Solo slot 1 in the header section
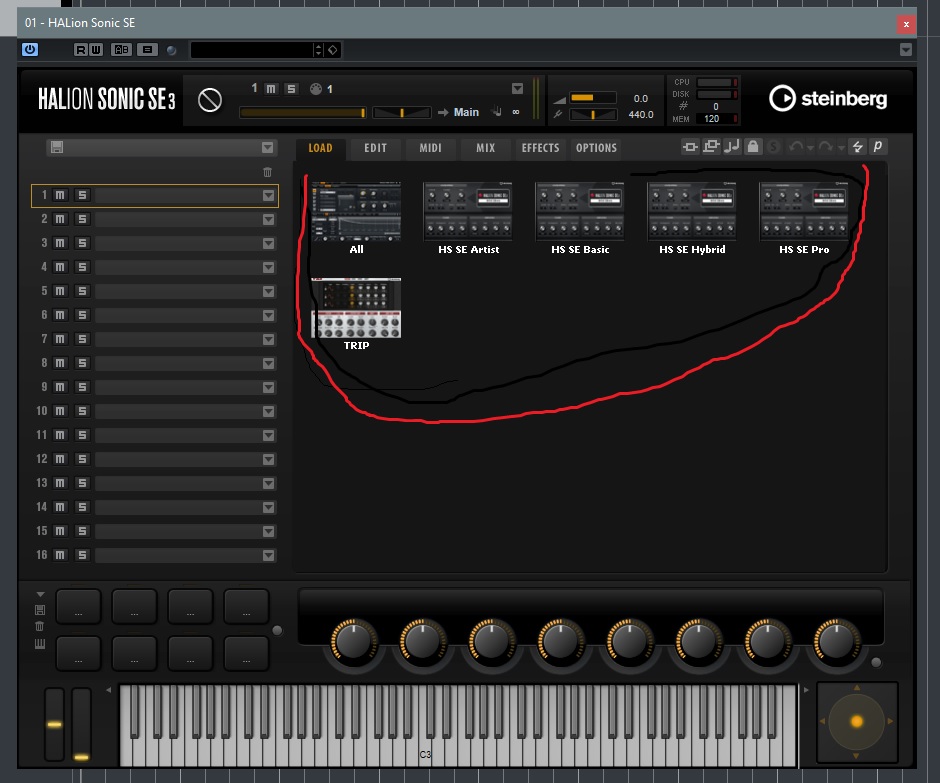The image size is (940, 783). [x=291, y=89]
